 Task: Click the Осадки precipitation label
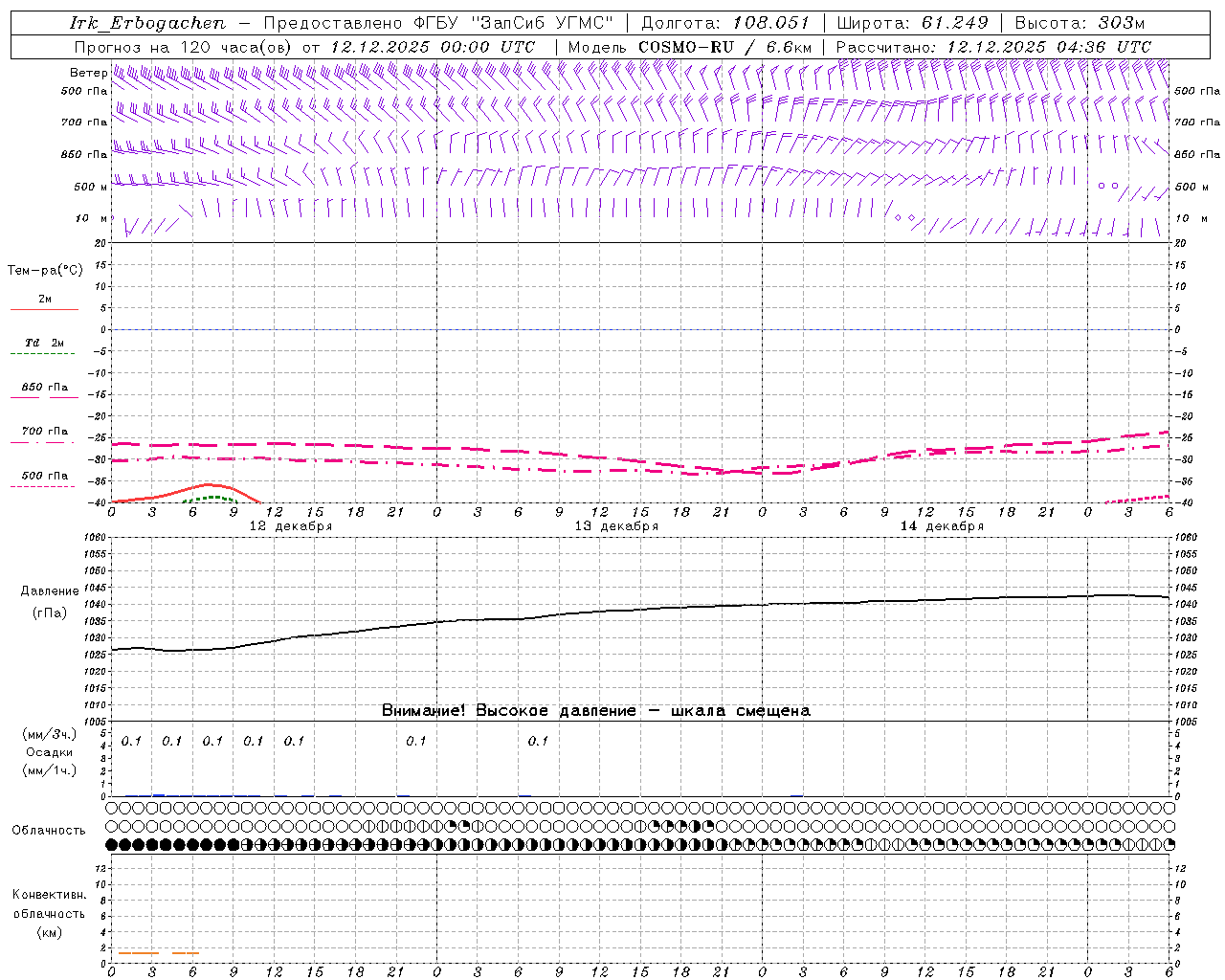(x=49, y=752)
